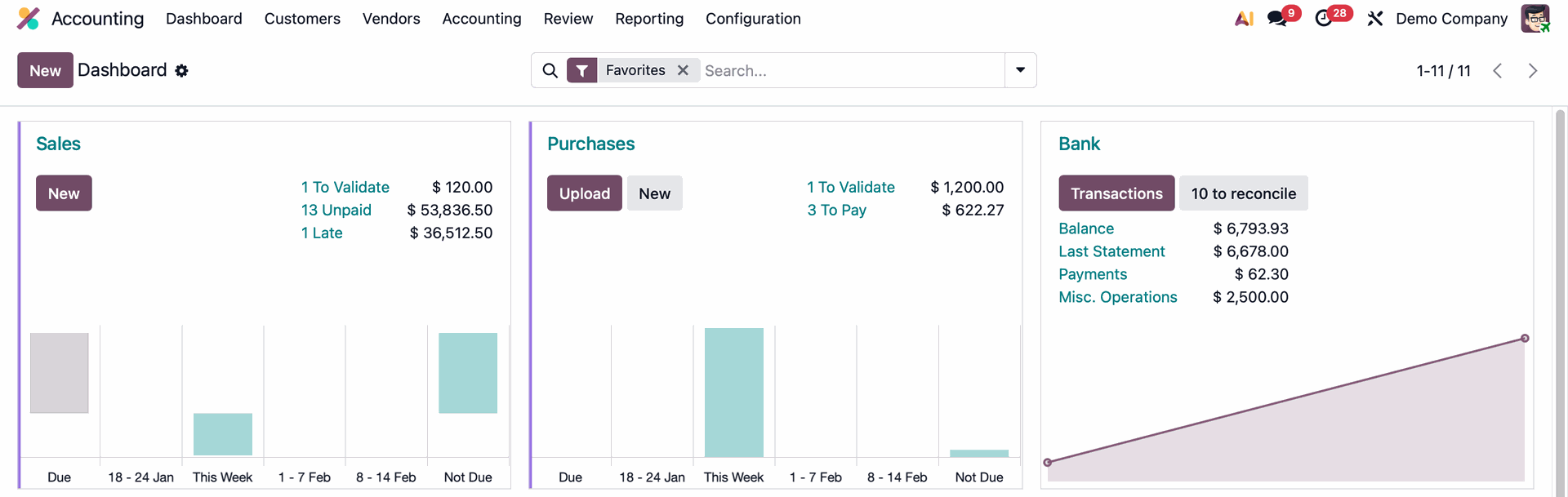Open the Configuration menu
This screenshot has width=1568, height=497.
tap(753, 19)
